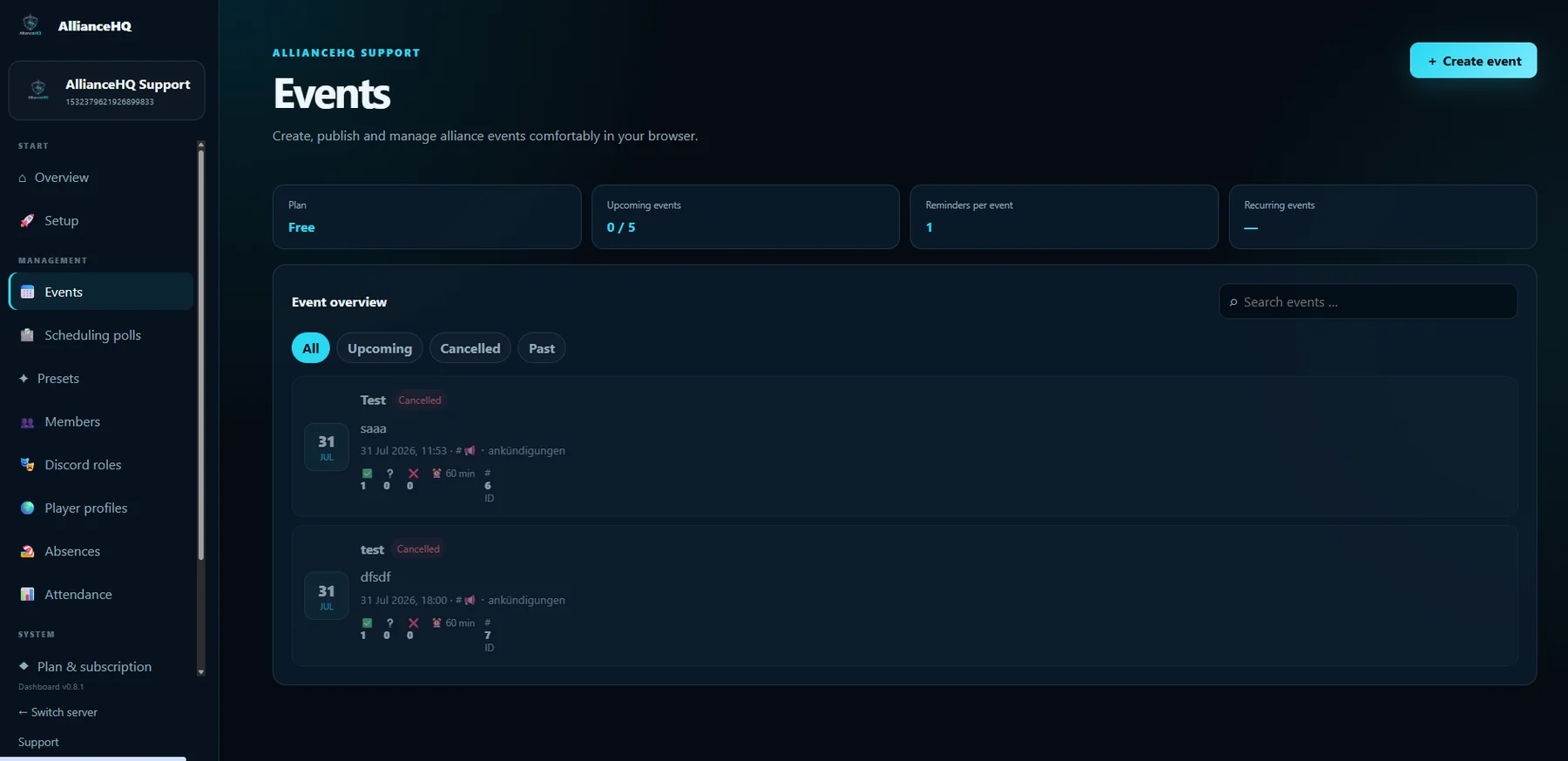Open the AllianceHQ Support server card
The width and height of the screenshot is (1568, 761).
pyautogui.click(x=106, y=91)
